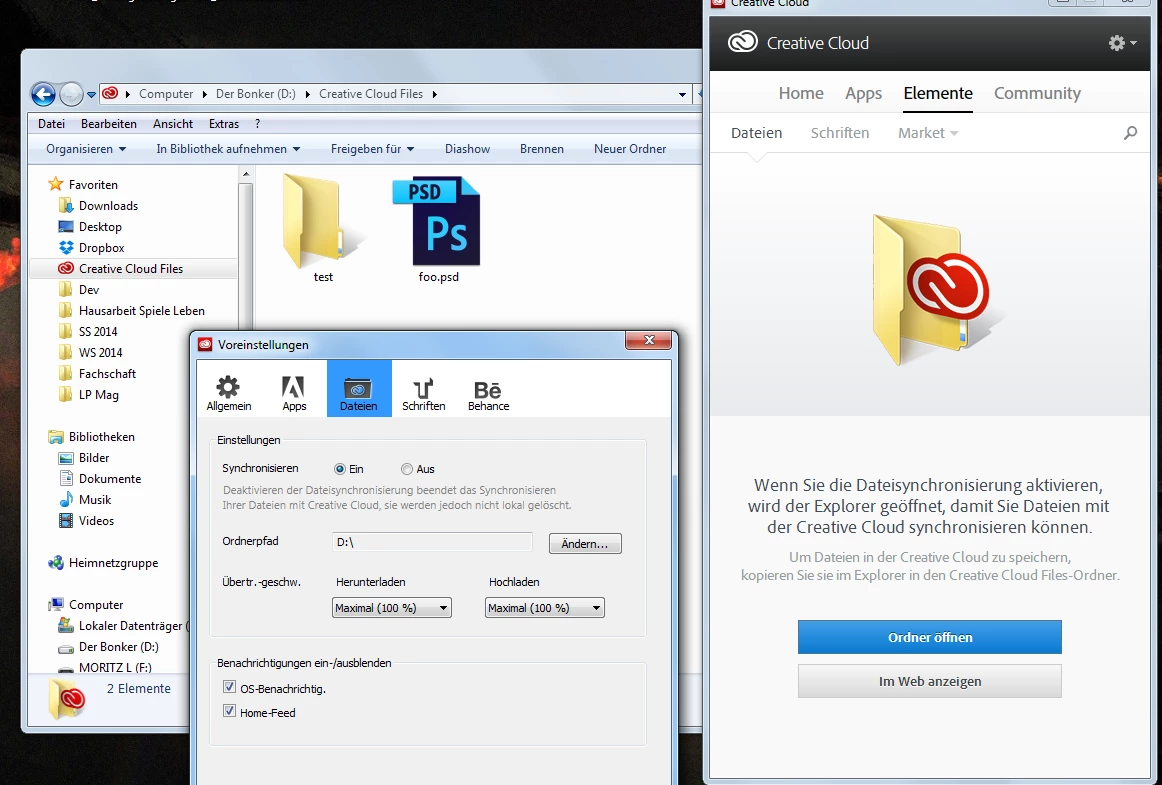
Task: Select the LP Mag favorite folder
Action: [x=99, y=394]
